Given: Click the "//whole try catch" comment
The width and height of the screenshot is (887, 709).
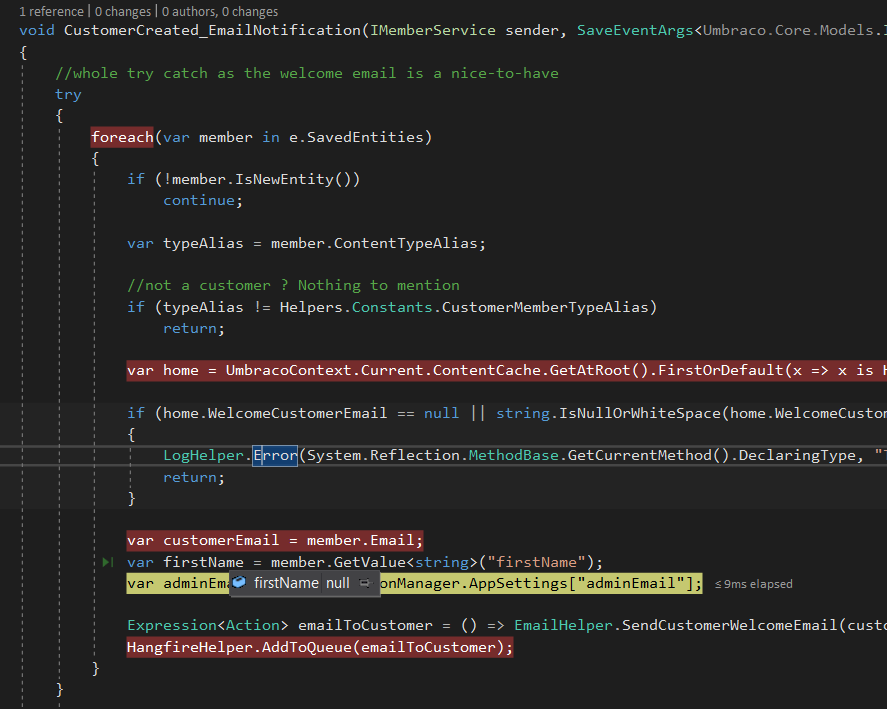Looking at the screenshot, I should tap(307, 74).
